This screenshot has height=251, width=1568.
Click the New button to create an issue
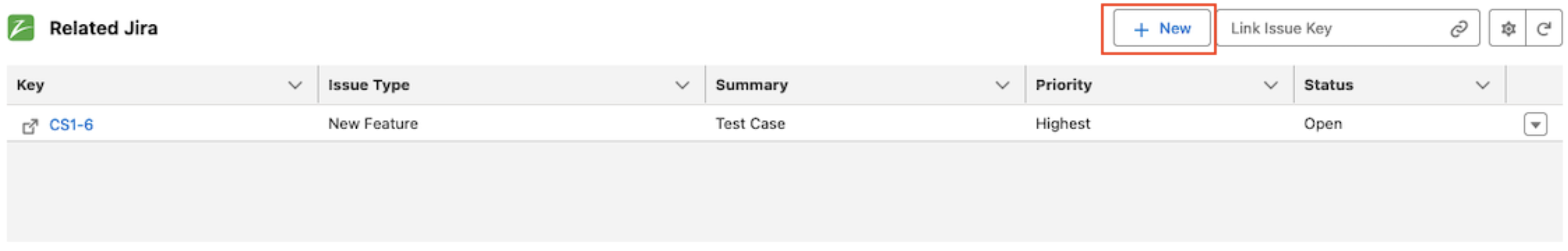point(1161,28)
